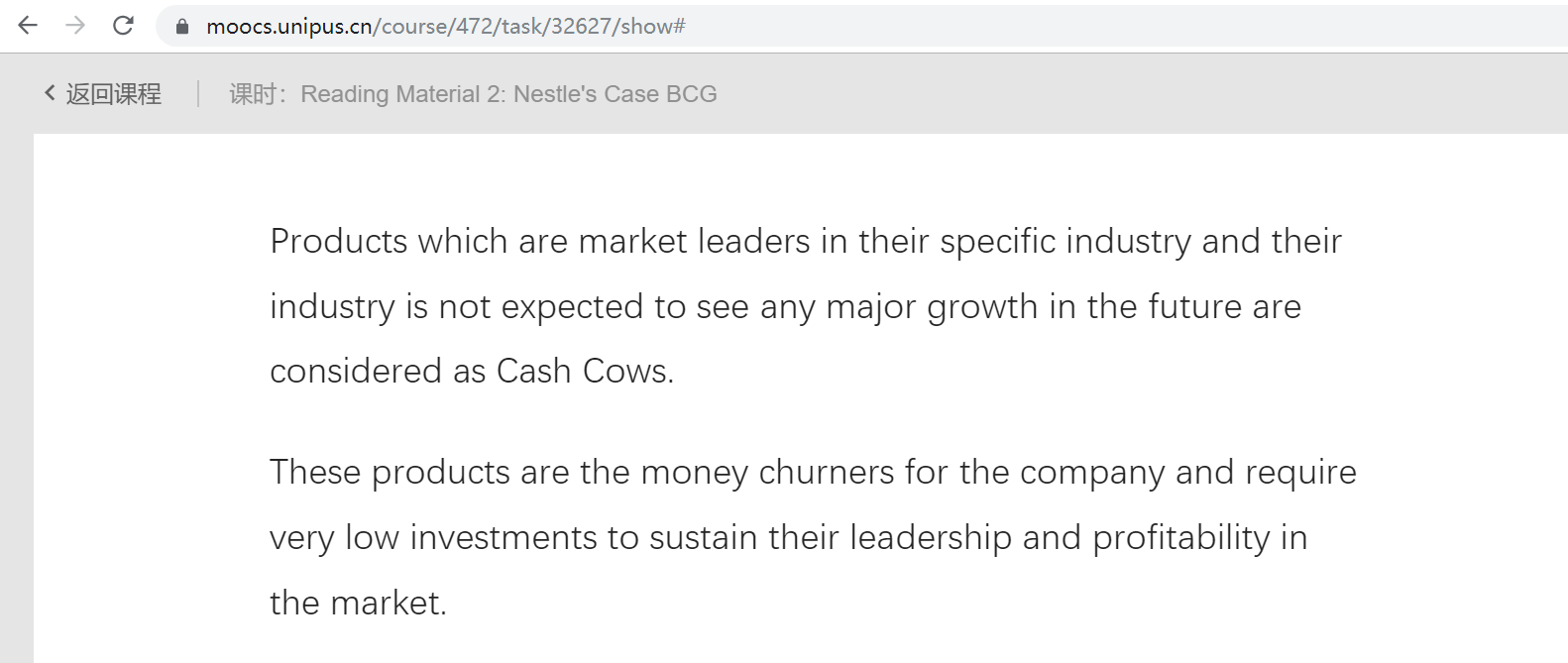Click the browser forward arrow

tap(75, 25)
